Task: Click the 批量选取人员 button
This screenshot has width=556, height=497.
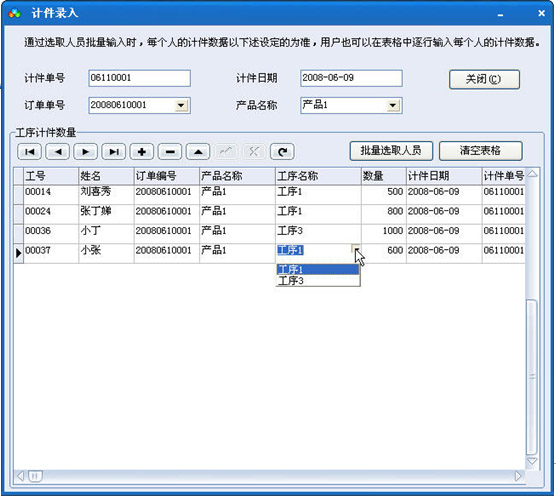Action: click(391, 151)
